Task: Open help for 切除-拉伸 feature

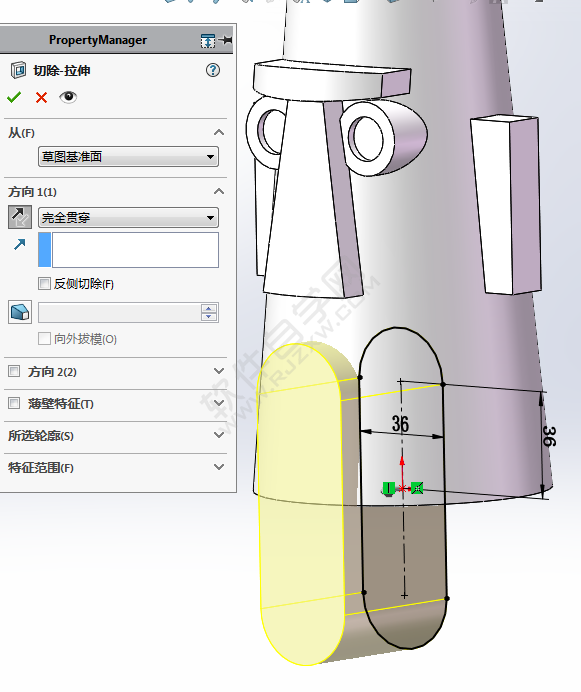Action: tap(213, 70)
